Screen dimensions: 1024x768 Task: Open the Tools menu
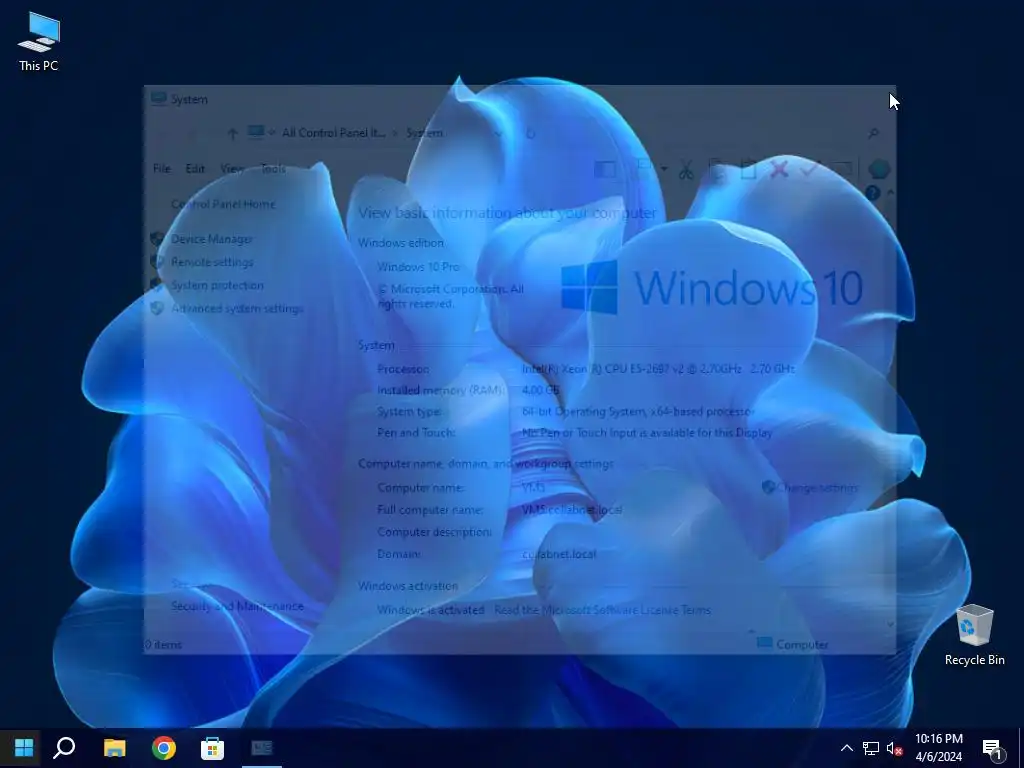[273, 168]
